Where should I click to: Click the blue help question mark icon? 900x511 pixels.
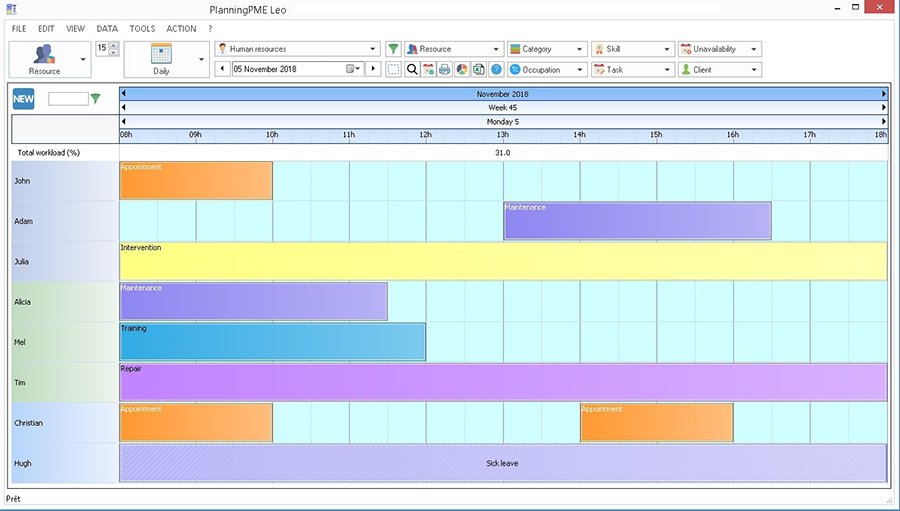[496, 69]
